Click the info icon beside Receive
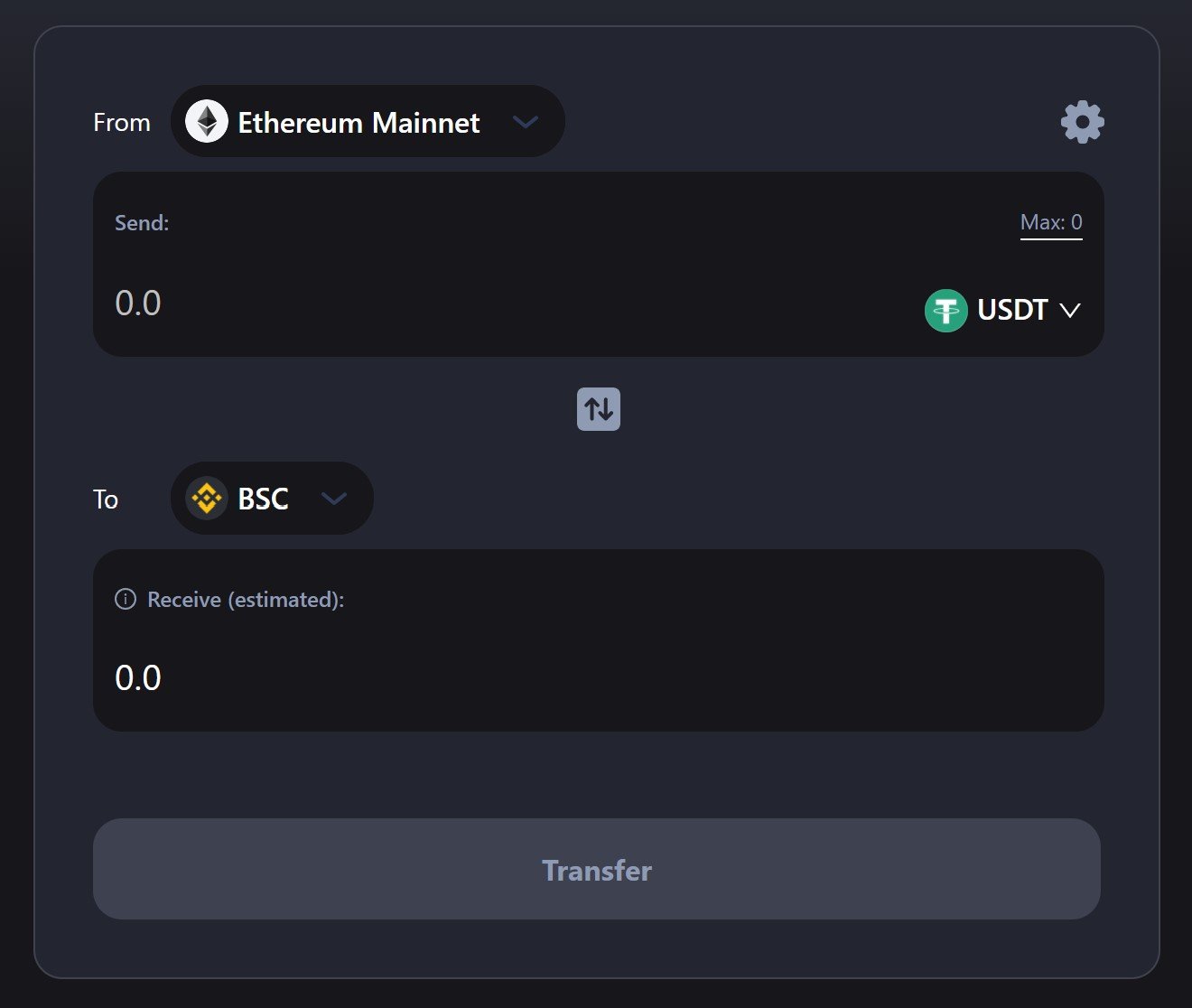This screenshot has height=1008, width=1192. click(x=126, y=599)
